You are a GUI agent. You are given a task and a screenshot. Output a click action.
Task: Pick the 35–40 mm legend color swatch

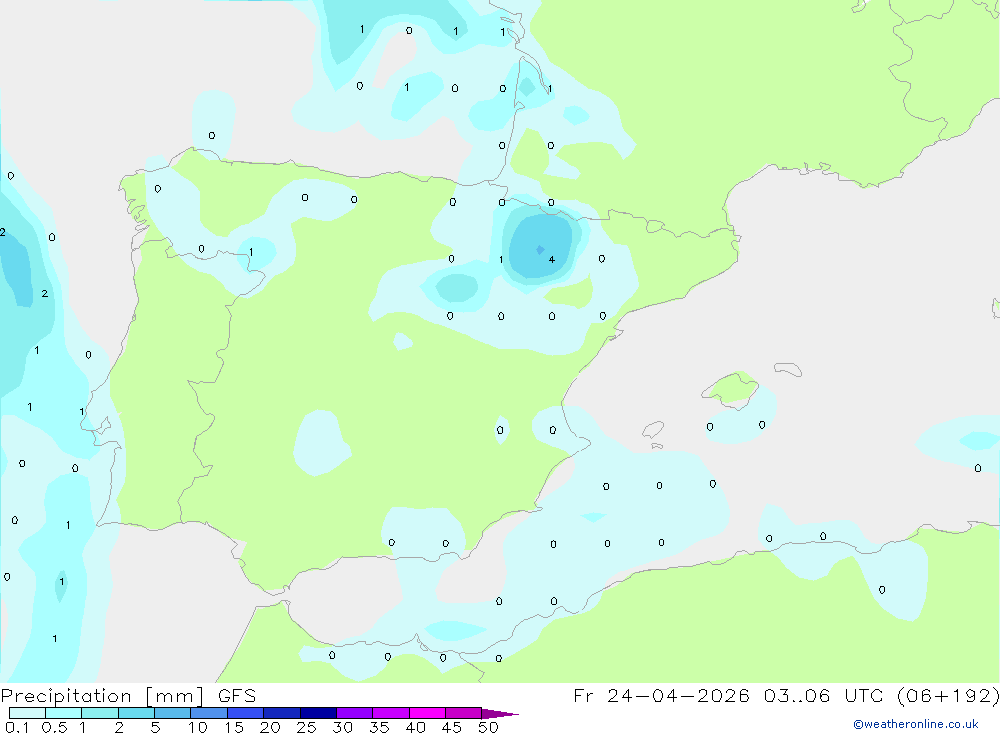(x=390, y=713)
